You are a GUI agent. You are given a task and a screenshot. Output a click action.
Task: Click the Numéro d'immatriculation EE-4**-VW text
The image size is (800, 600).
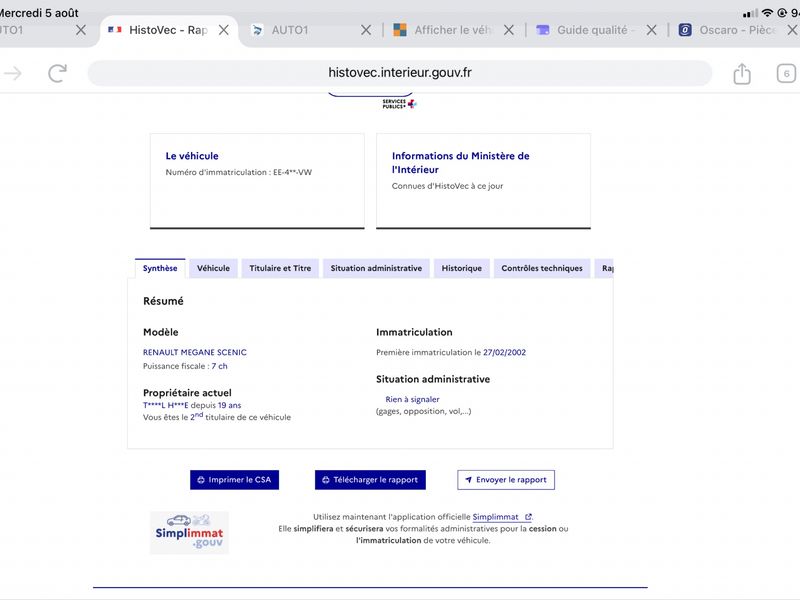coord(239,172)
